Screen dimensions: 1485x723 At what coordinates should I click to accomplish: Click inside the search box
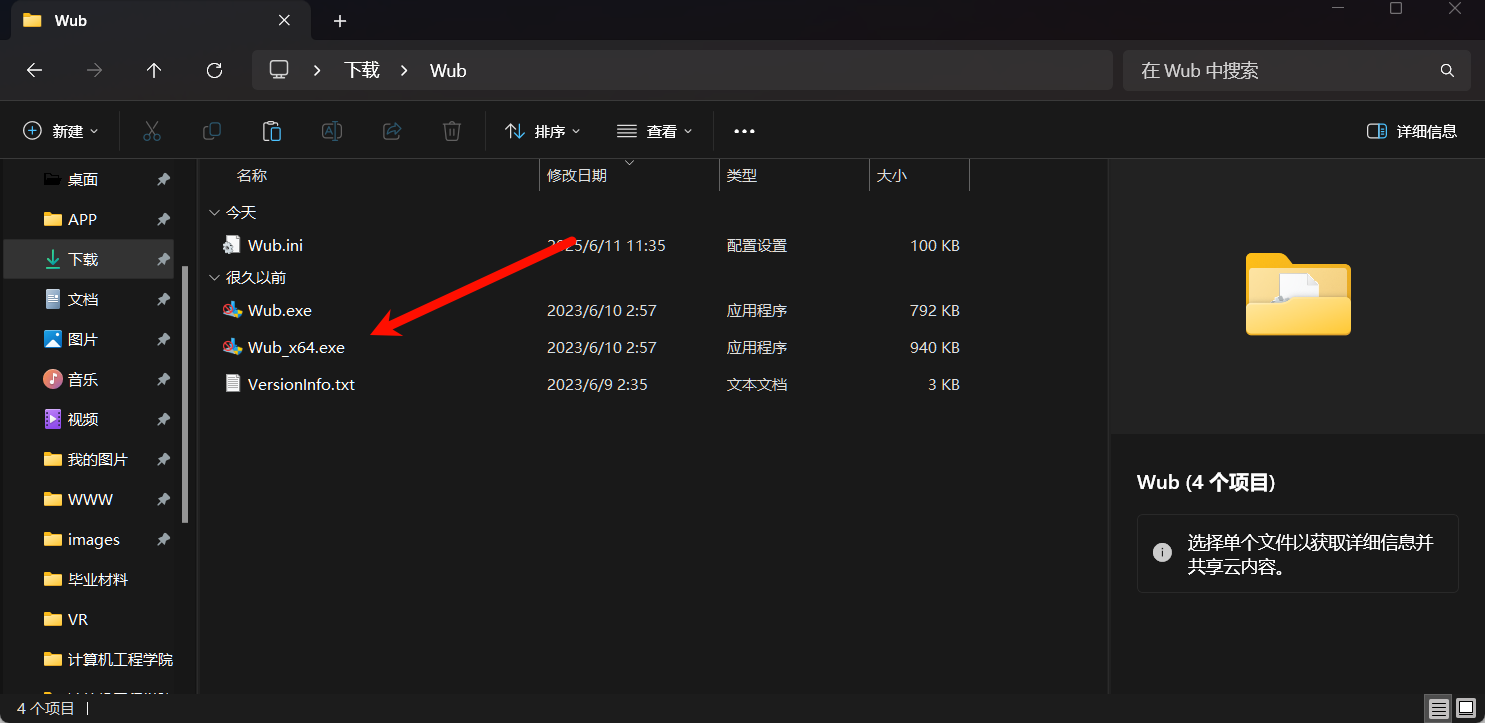coord(1290,70)
